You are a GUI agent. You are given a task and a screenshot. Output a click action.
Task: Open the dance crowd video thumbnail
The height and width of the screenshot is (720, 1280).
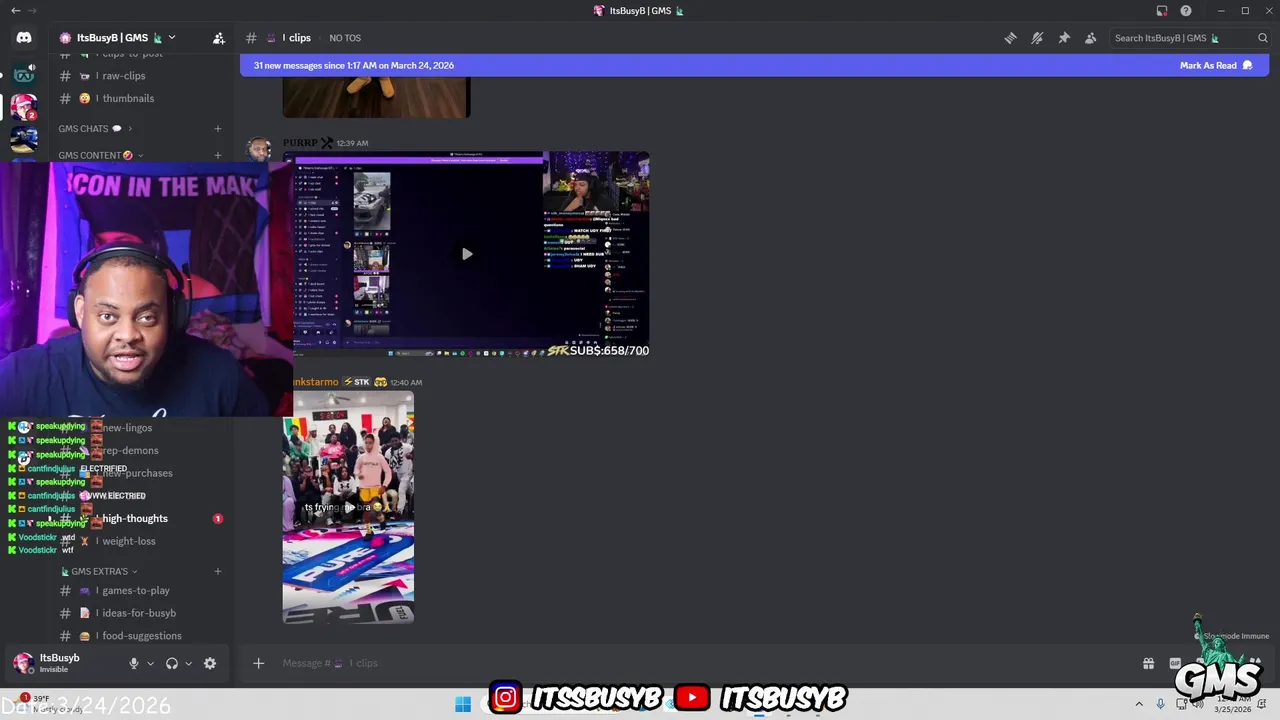[x=348, y=508]
